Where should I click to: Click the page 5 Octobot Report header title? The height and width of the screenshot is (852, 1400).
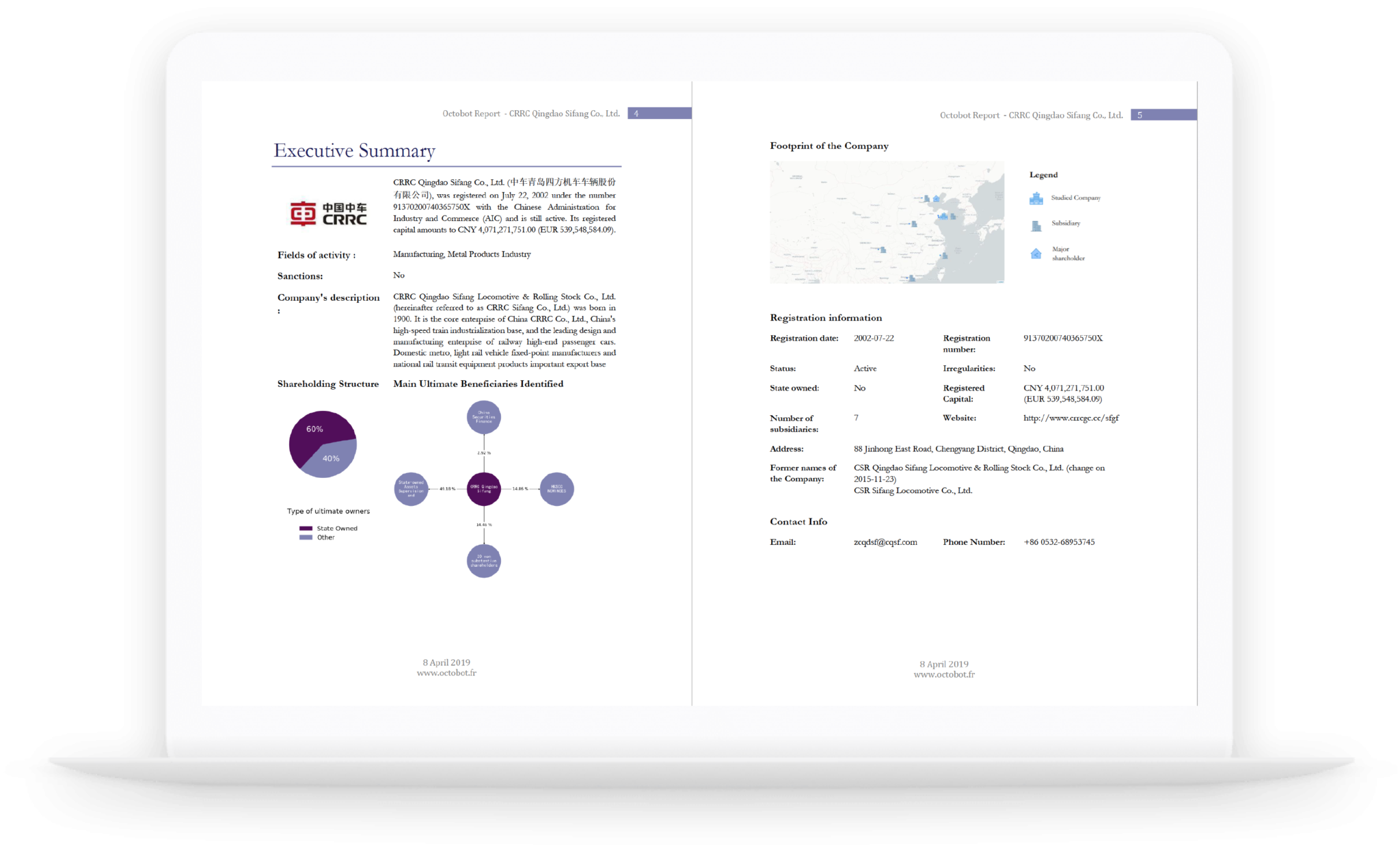pos(1032,116)
